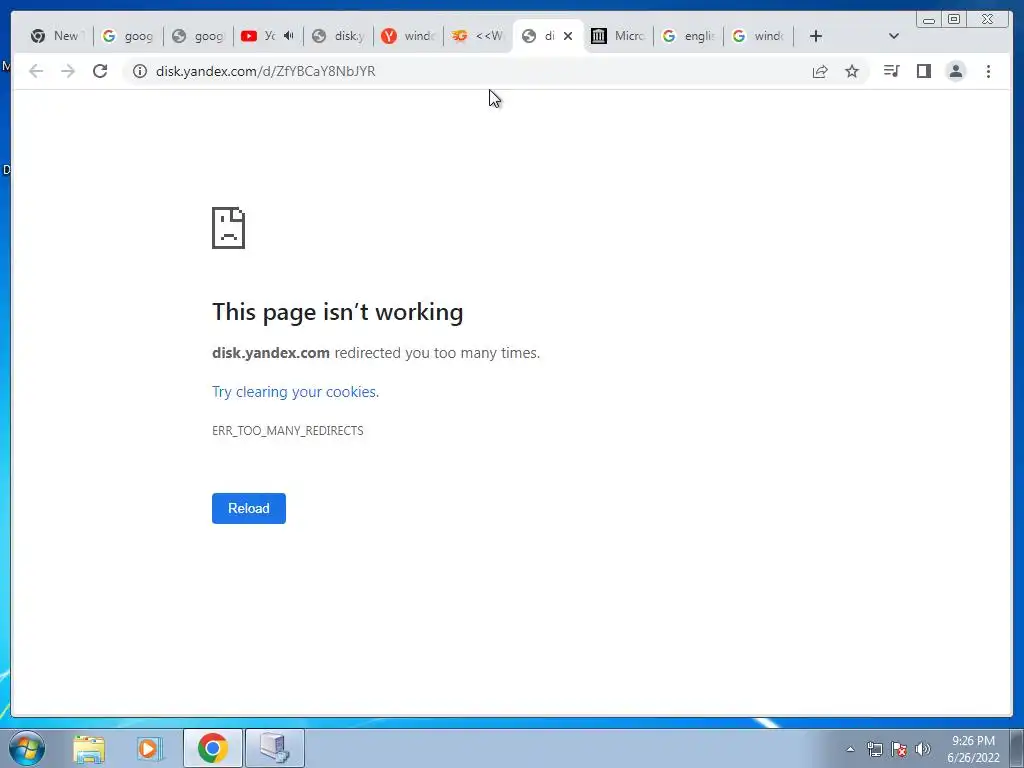Open the Chrome profile avatar

tap(955, 71)
